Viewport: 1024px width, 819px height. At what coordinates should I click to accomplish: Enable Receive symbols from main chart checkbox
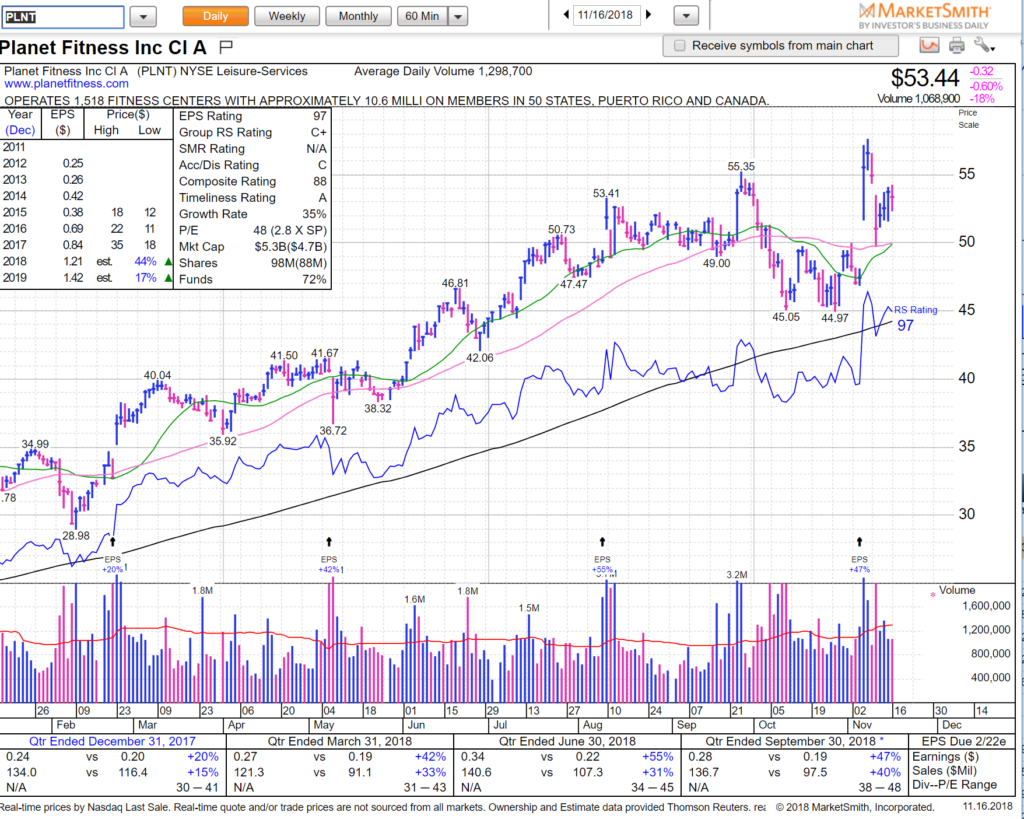point(679,46)
